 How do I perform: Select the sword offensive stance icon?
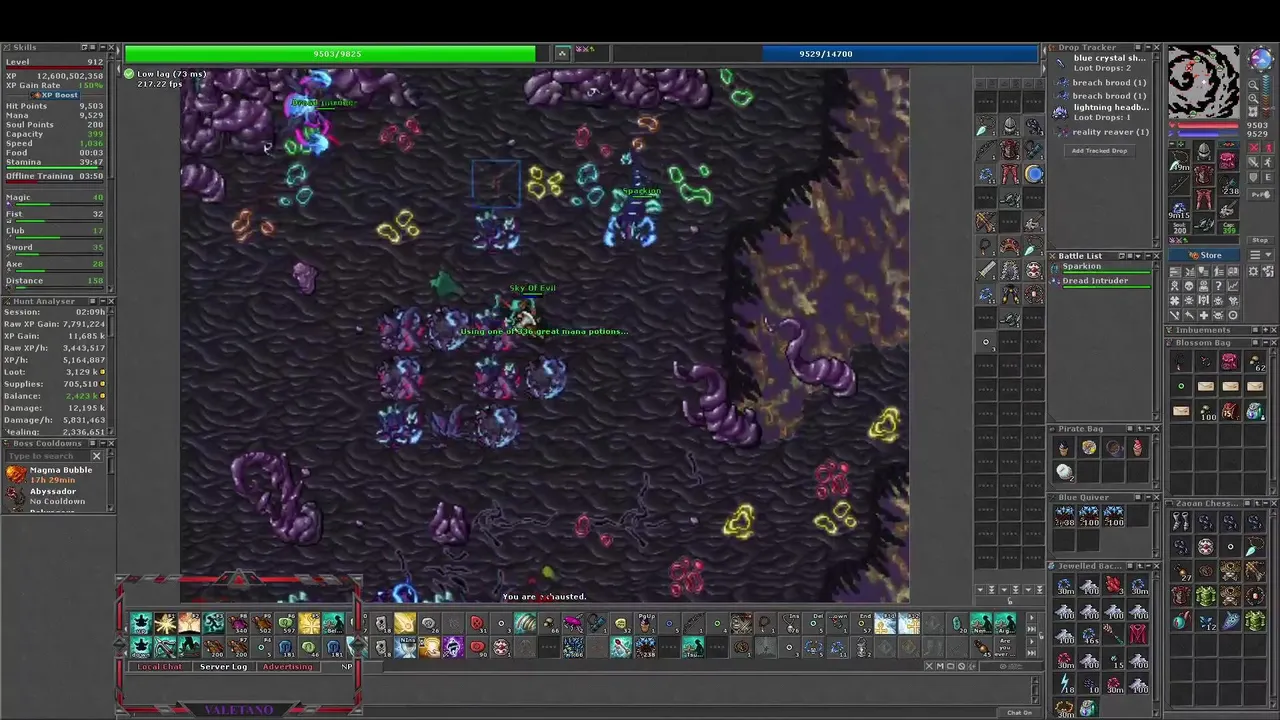(x=1253, y=162)
